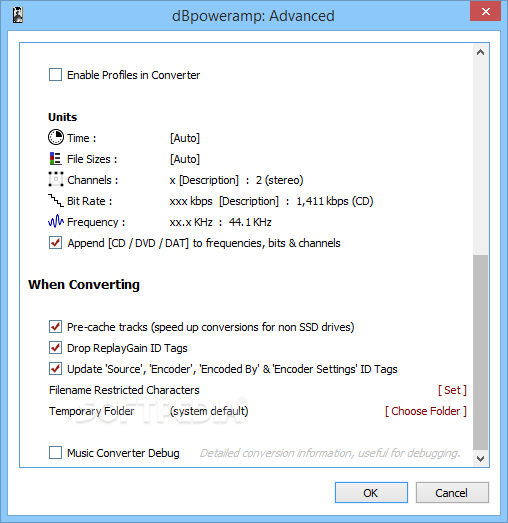Click 'Detailed conversion information' hint text
Image resolution: width=508 pixels, height=523 pixels.
point(330,453)
